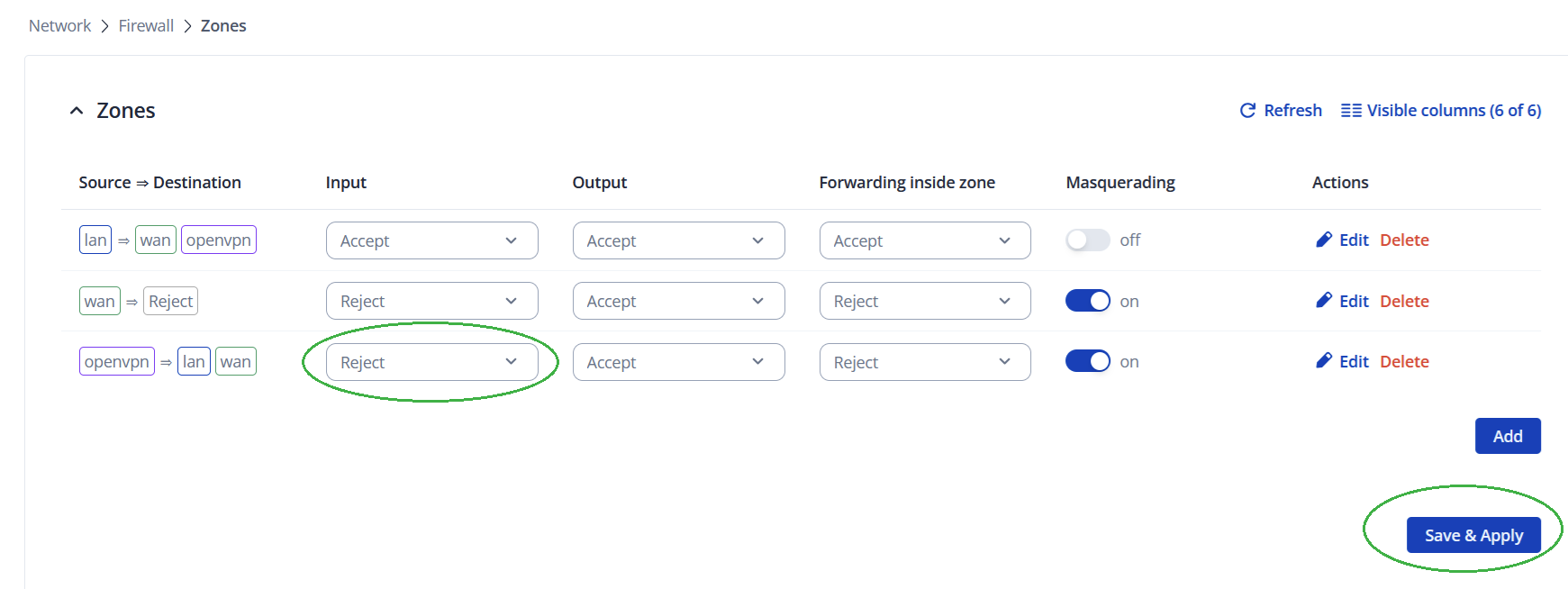Screen dimensions: 1568x589
Task: Disable masquerading for the wan zone
Action: [x=1087, y=301]
